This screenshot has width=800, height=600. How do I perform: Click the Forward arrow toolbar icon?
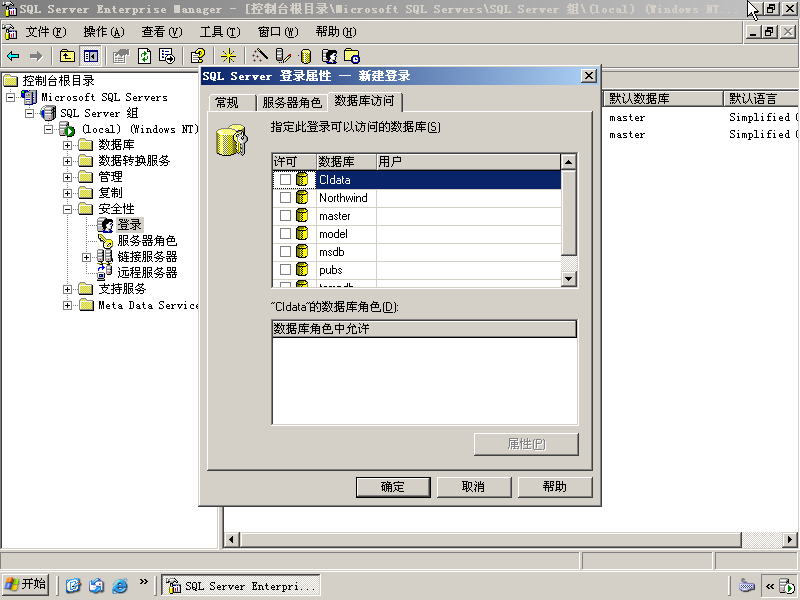coord(36,56)
